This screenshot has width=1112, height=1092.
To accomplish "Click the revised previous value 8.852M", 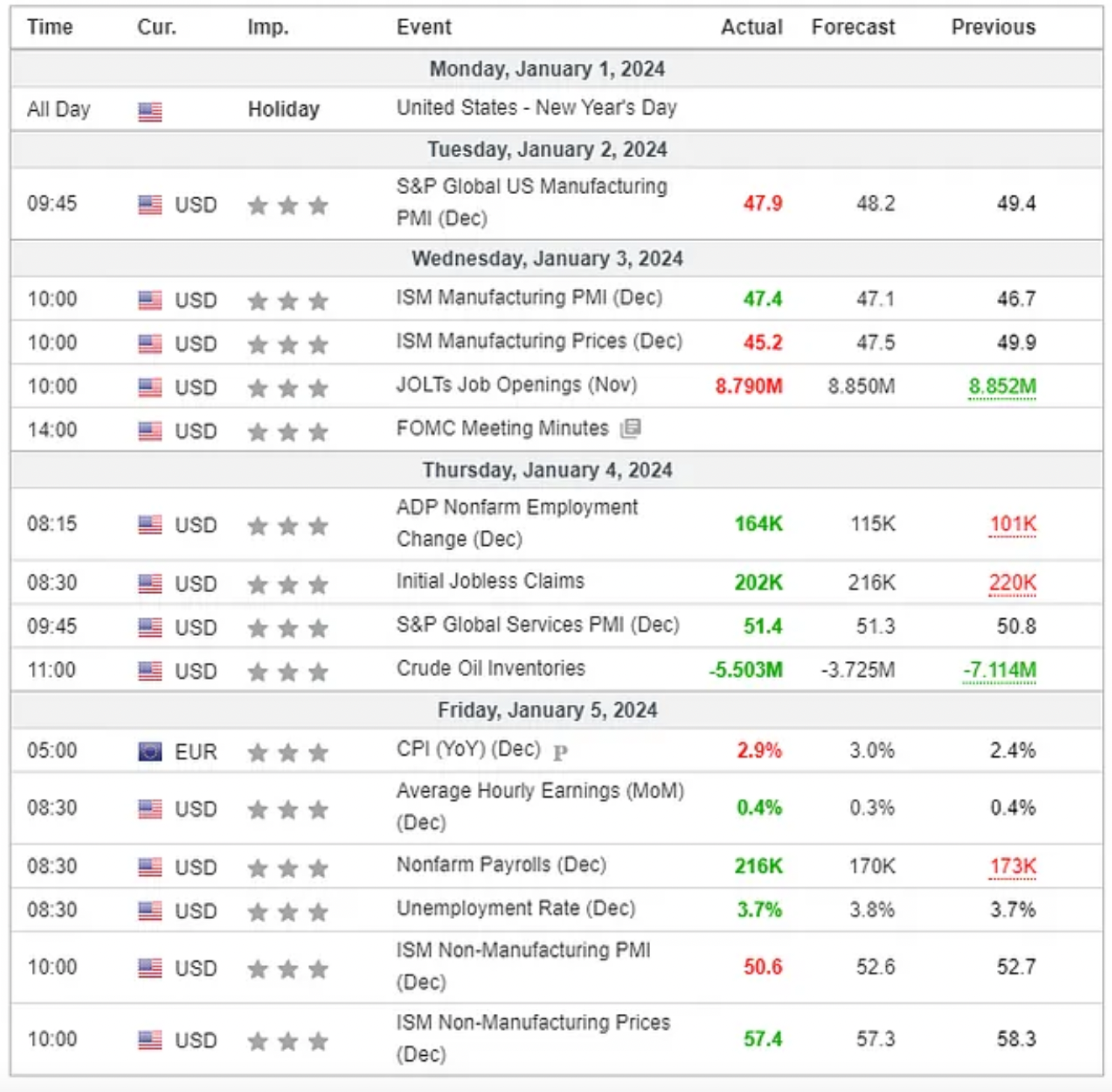I will click(1002, 386).
